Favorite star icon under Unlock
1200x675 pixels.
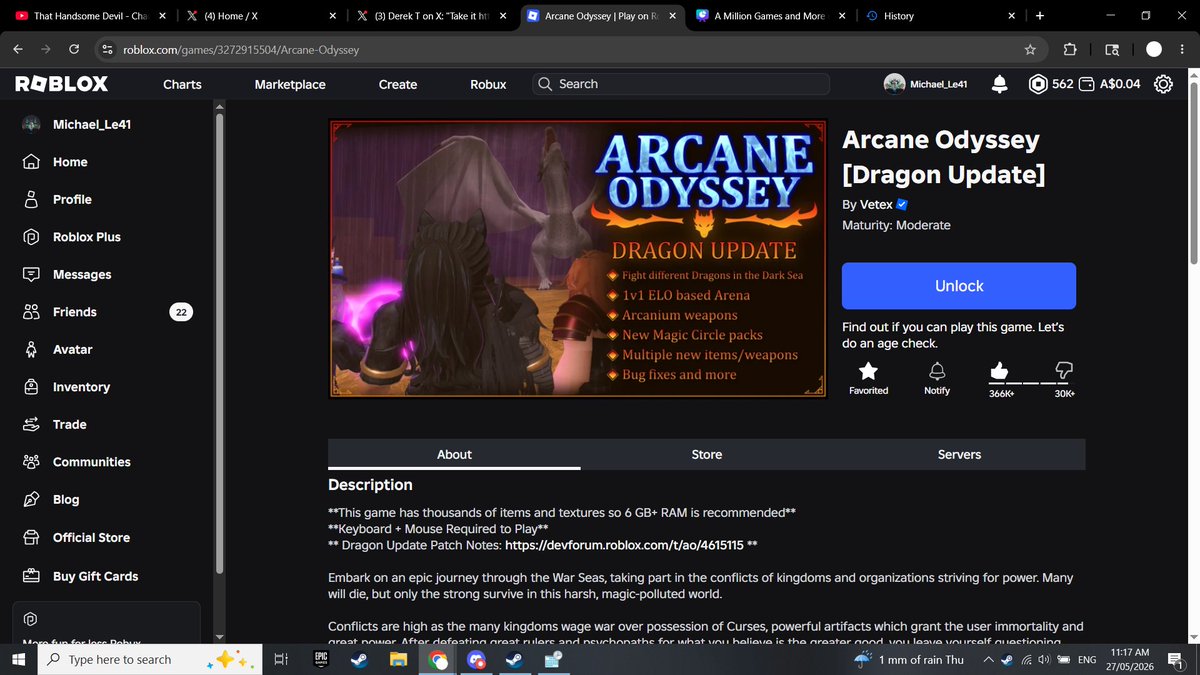(868, 370)
